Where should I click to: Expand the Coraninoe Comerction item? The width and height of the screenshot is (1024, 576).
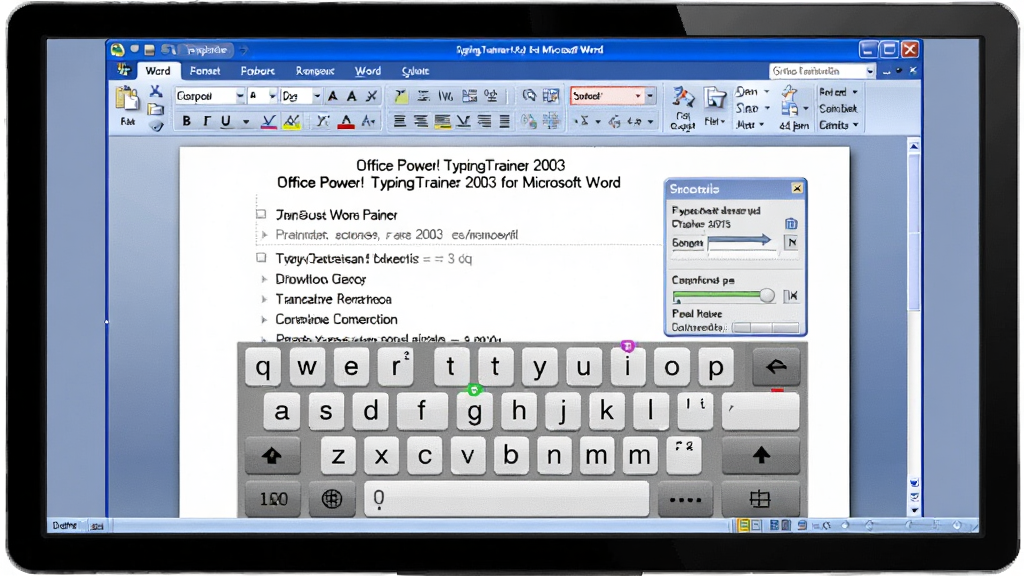tap(264, 320)
